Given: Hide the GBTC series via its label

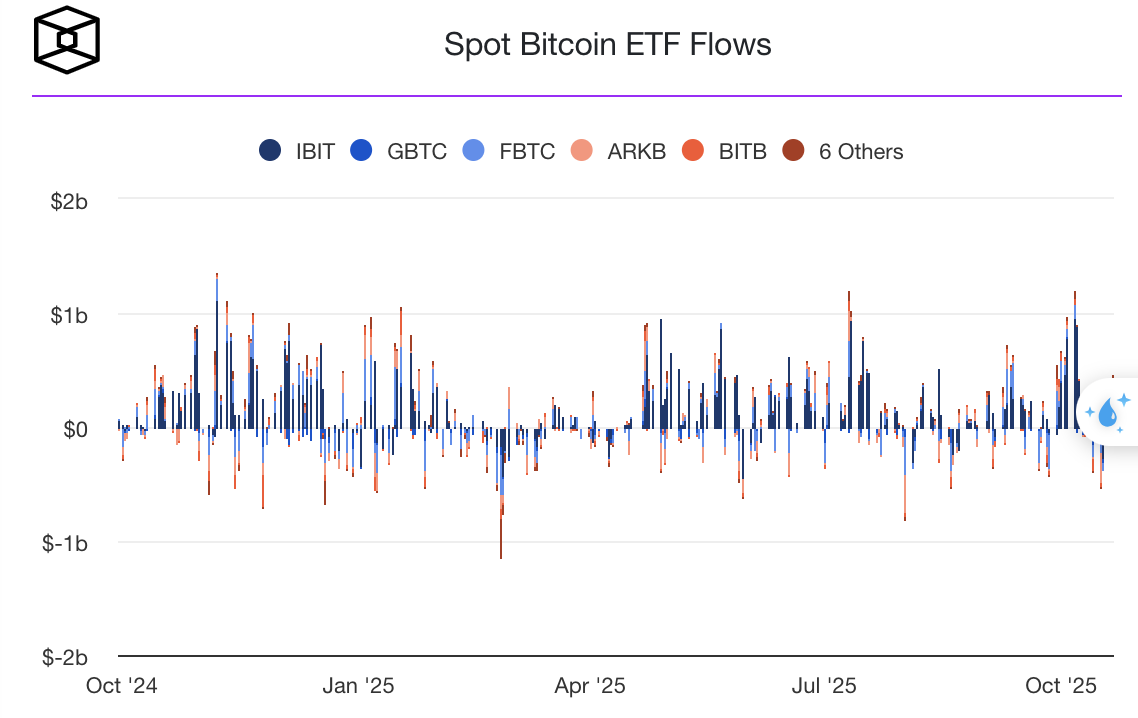Looking at the screenshot, I should 416,152.
